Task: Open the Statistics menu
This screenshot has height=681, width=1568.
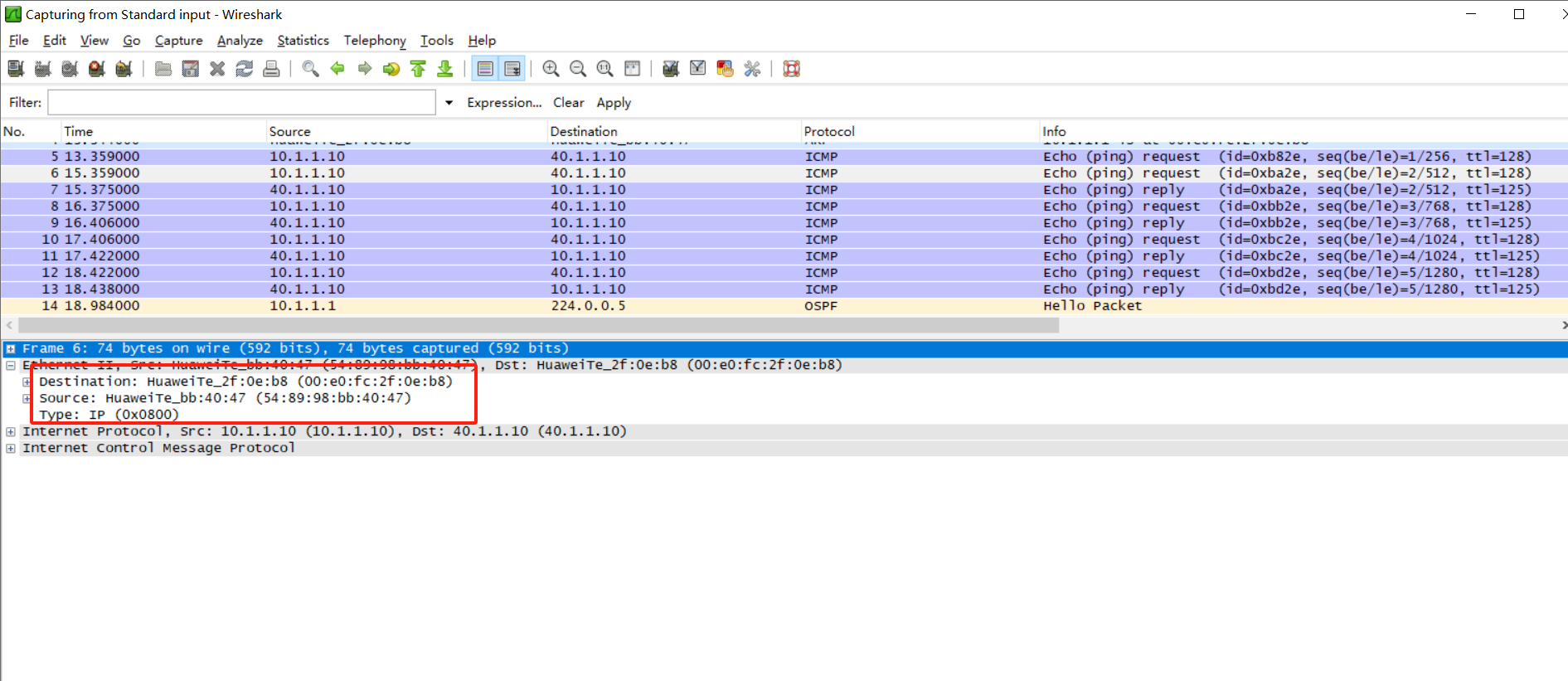Action: [303, 41]
